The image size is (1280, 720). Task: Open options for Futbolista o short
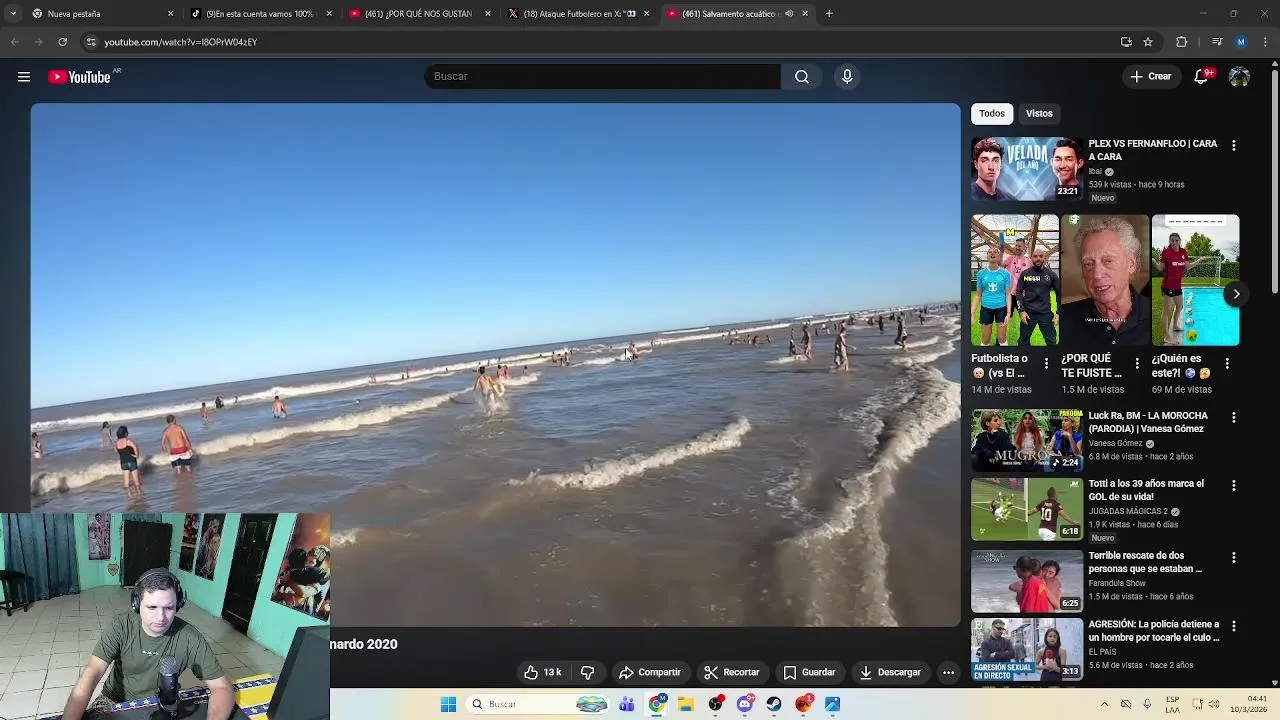[1046, 364]
